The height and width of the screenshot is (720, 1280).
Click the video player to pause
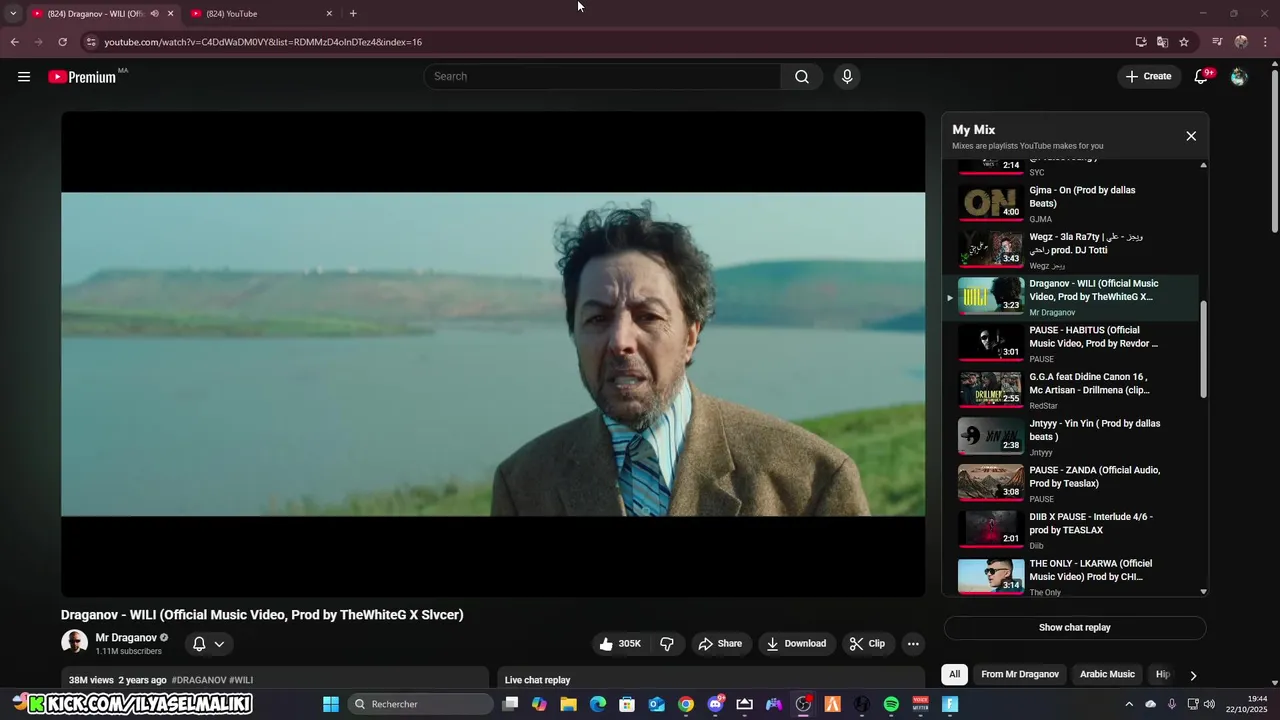493,354
